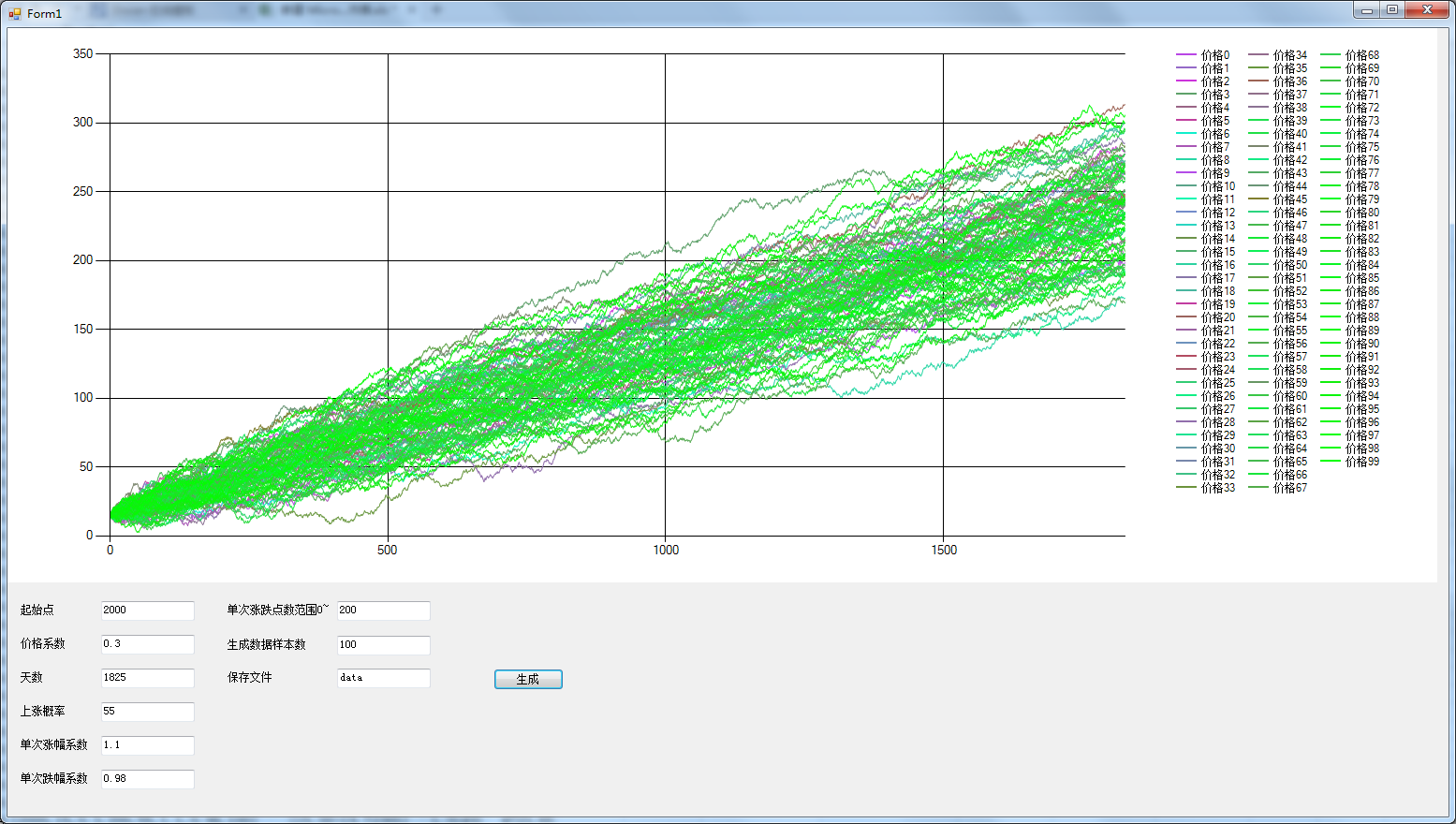The image size is (1456, 824).
Task: Click legend entry 价格30
Action: click(1206, 449)
